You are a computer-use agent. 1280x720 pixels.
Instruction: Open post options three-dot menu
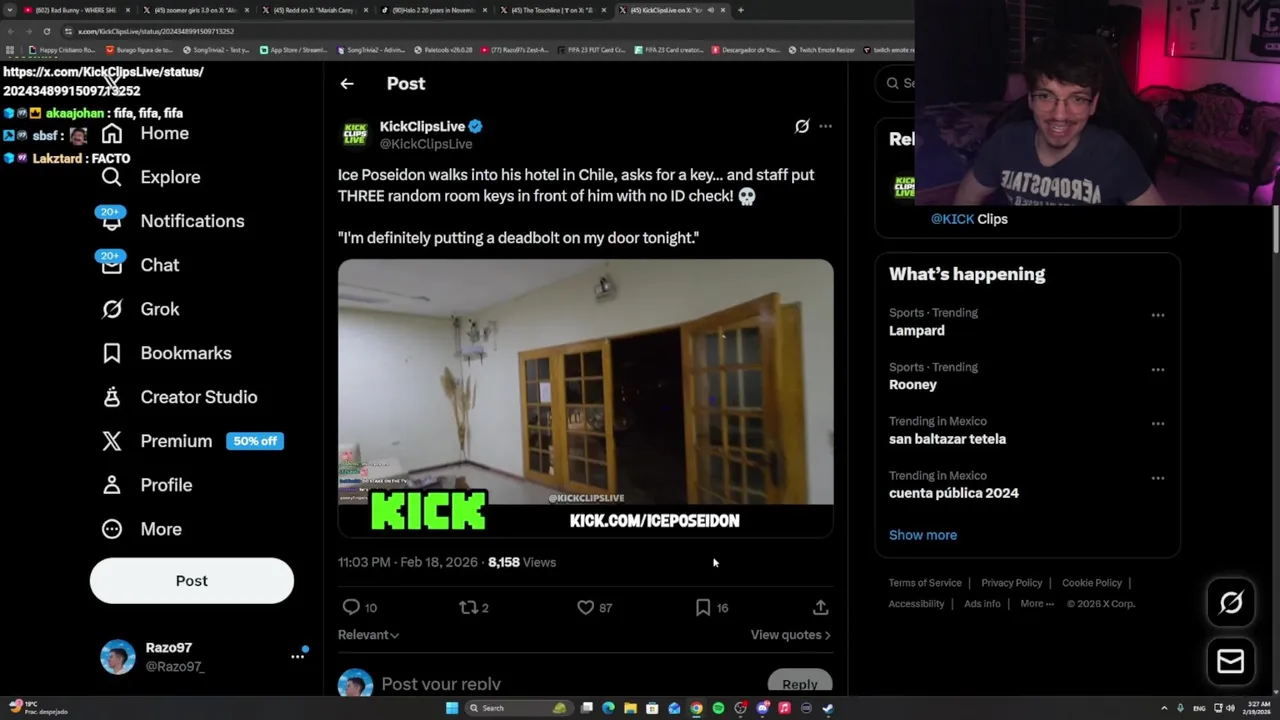click(825, 126)
